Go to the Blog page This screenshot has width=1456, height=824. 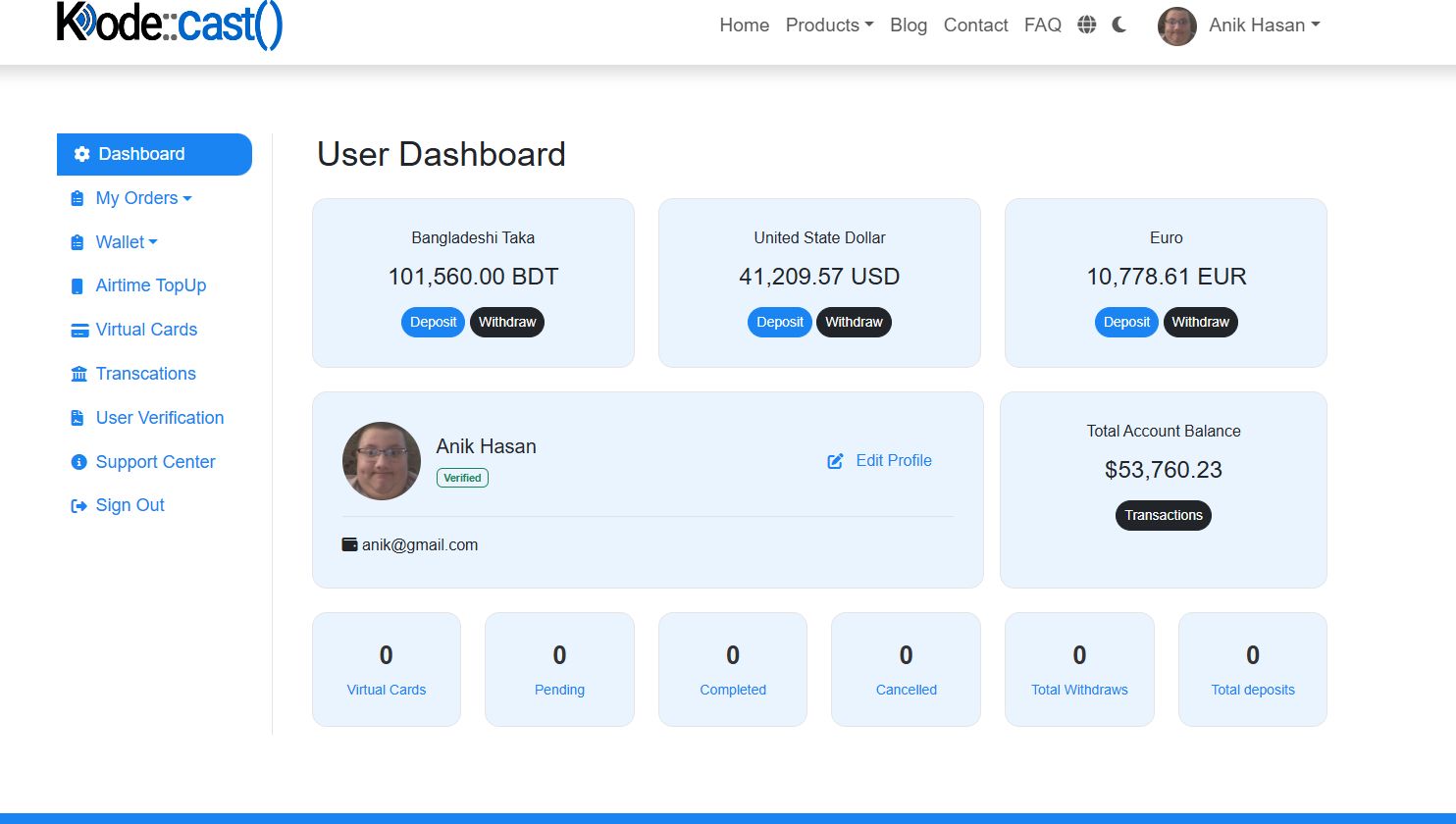[909, 26]
